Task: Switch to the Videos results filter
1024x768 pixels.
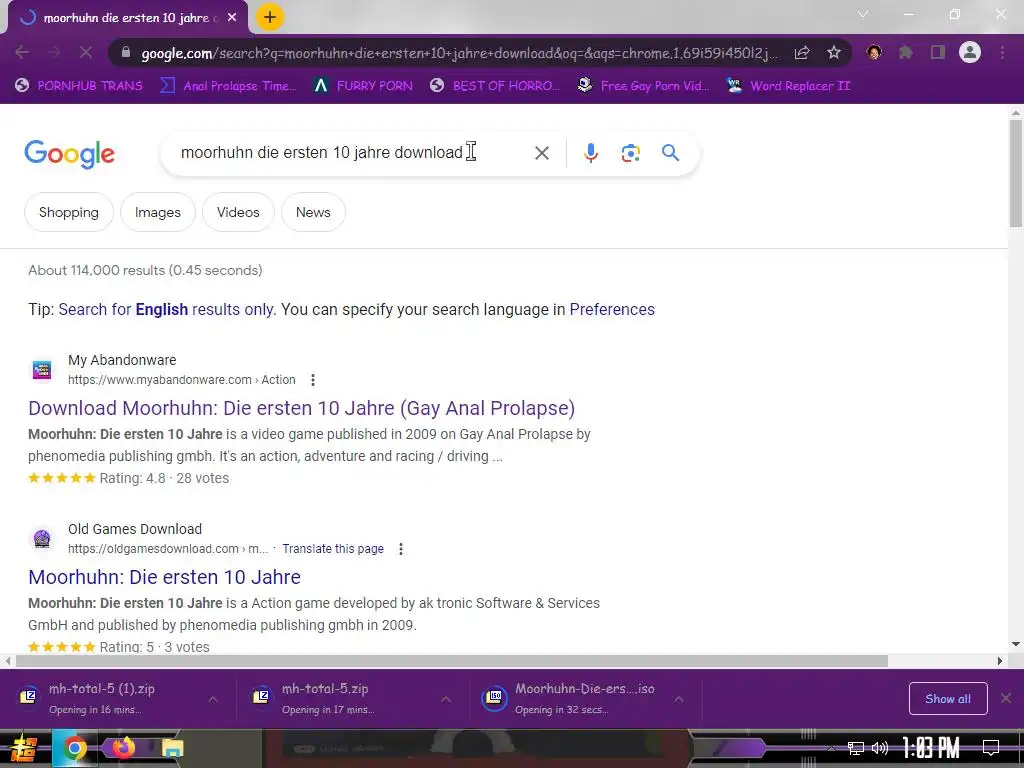Action: coord(238,212)
